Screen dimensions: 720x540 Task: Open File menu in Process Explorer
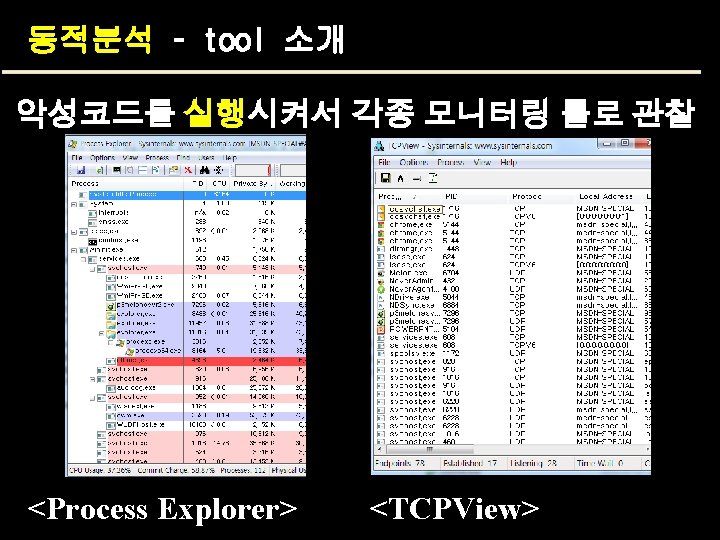click(77, 158)
